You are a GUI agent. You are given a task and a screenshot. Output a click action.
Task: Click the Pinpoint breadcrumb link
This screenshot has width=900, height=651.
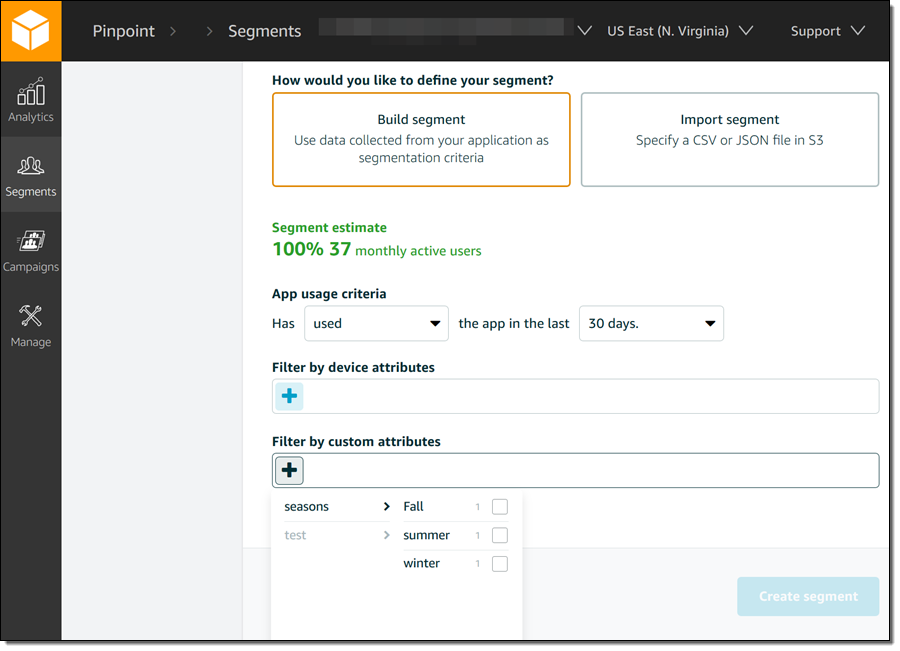coord(123,31)
